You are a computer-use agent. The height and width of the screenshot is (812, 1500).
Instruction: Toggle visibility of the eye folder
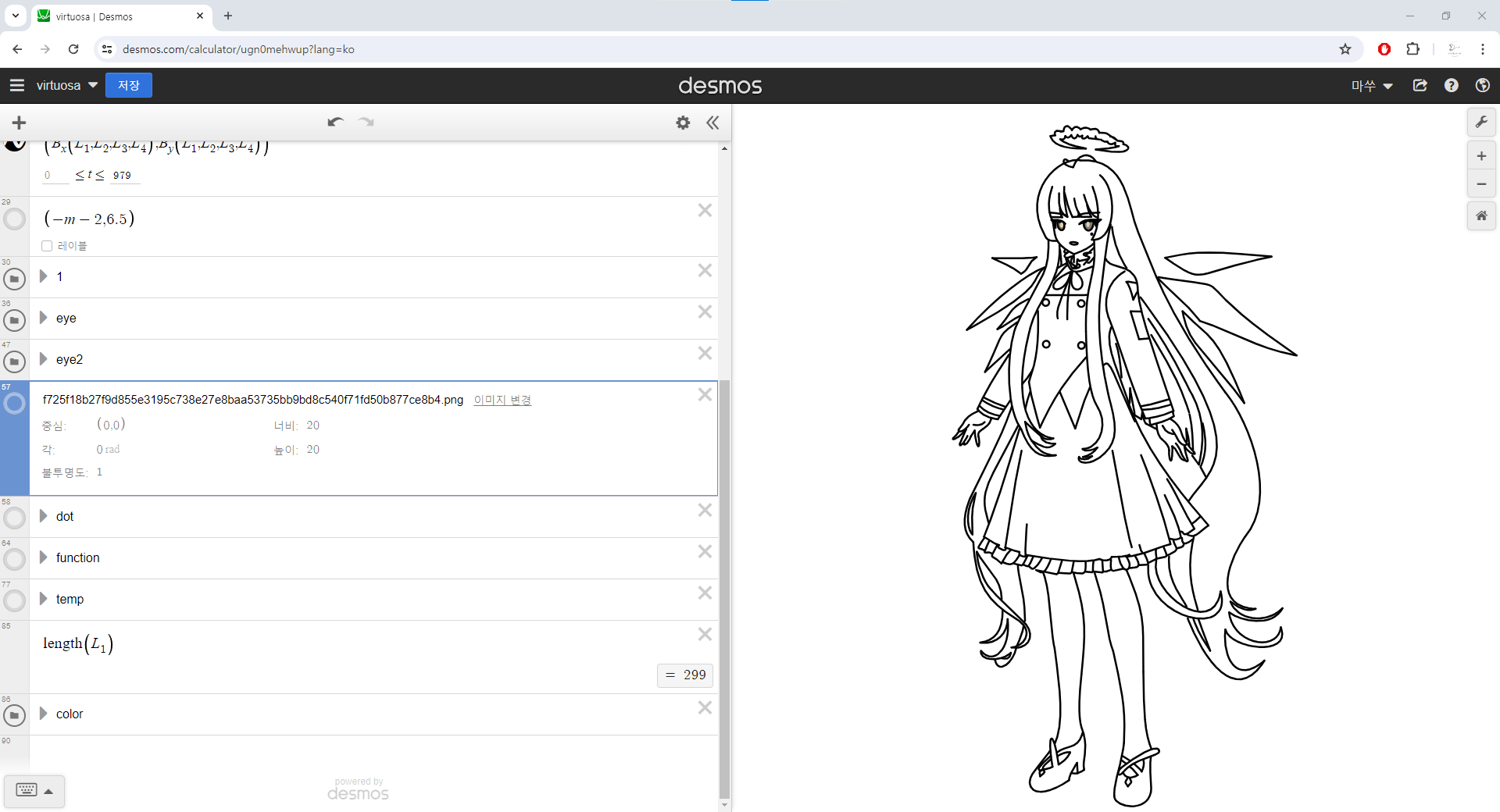click(x=14, y=319)
